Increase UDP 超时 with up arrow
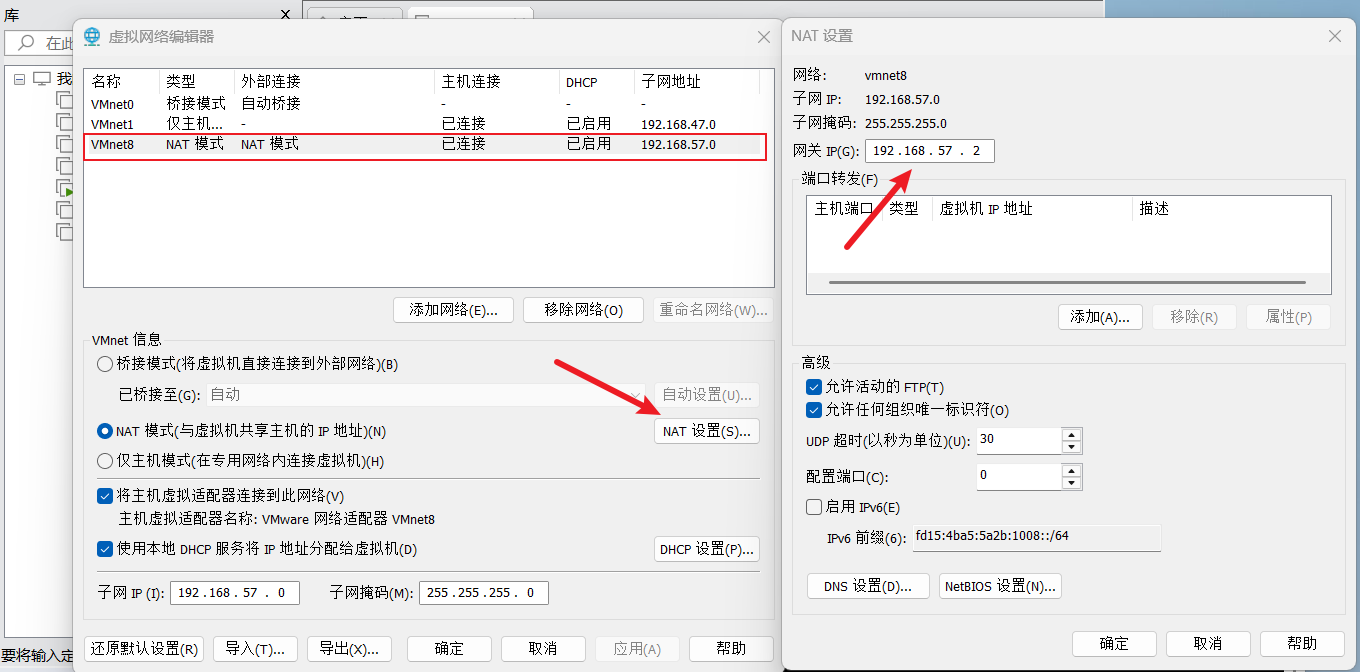The width and height of the screenshot is (1360, 672). pos(1071,434)
